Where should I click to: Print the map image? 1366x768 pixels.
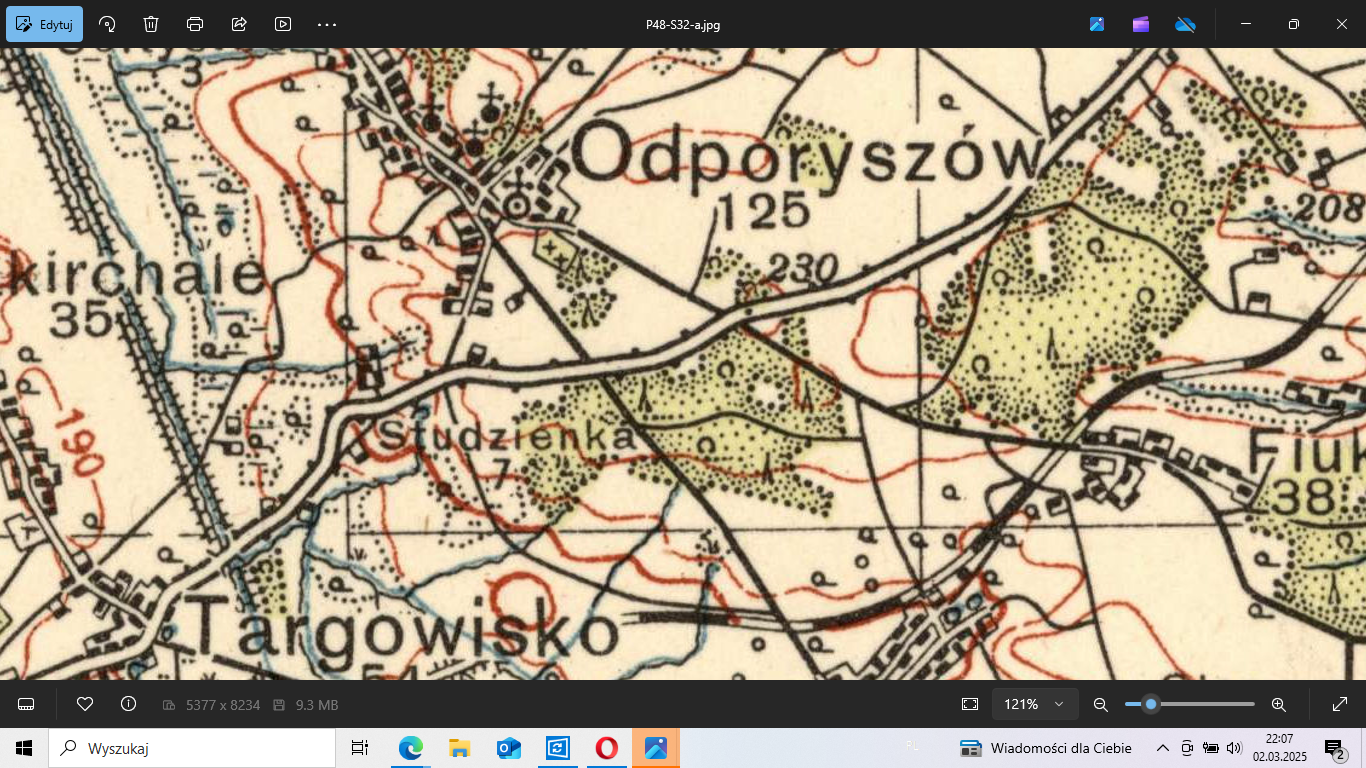195,24
